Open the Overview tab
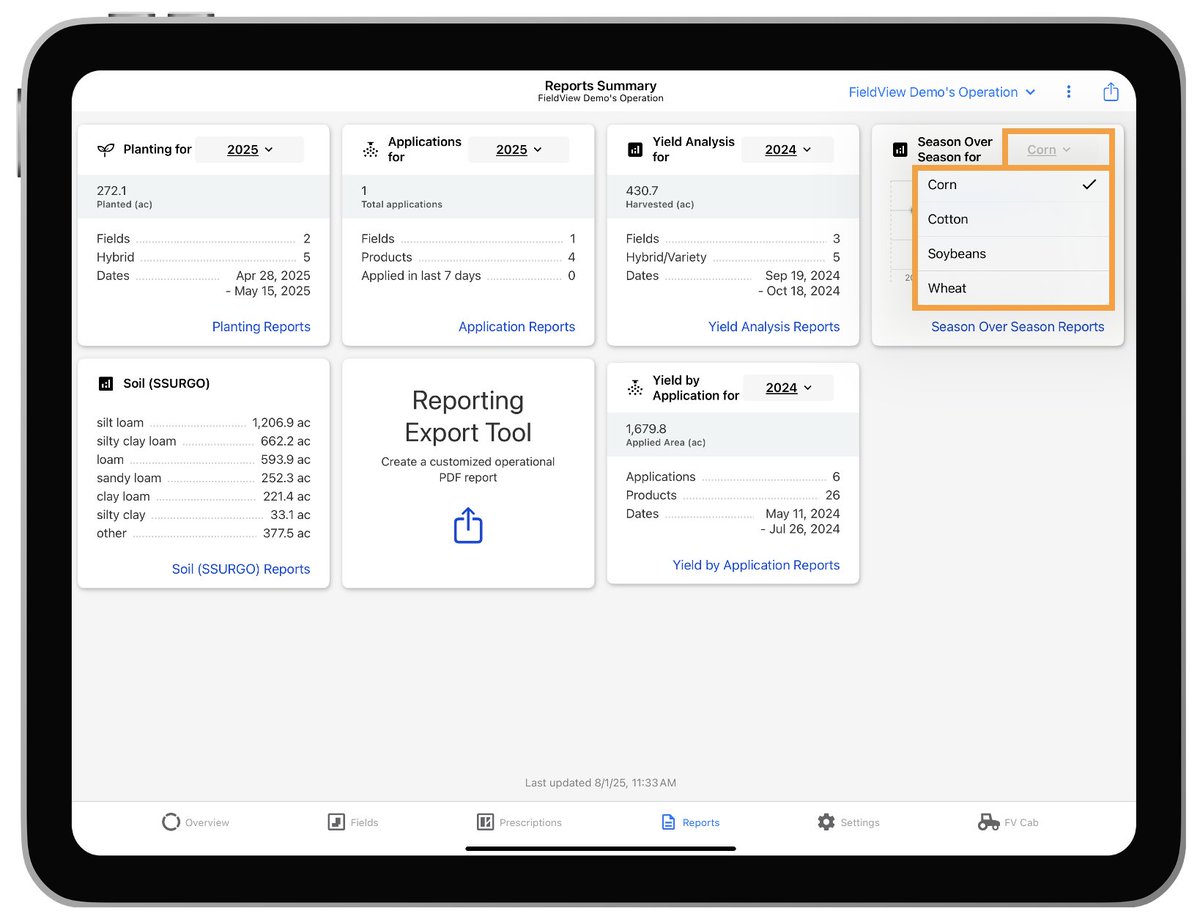The image size is (1200, 922). point(196,822)
